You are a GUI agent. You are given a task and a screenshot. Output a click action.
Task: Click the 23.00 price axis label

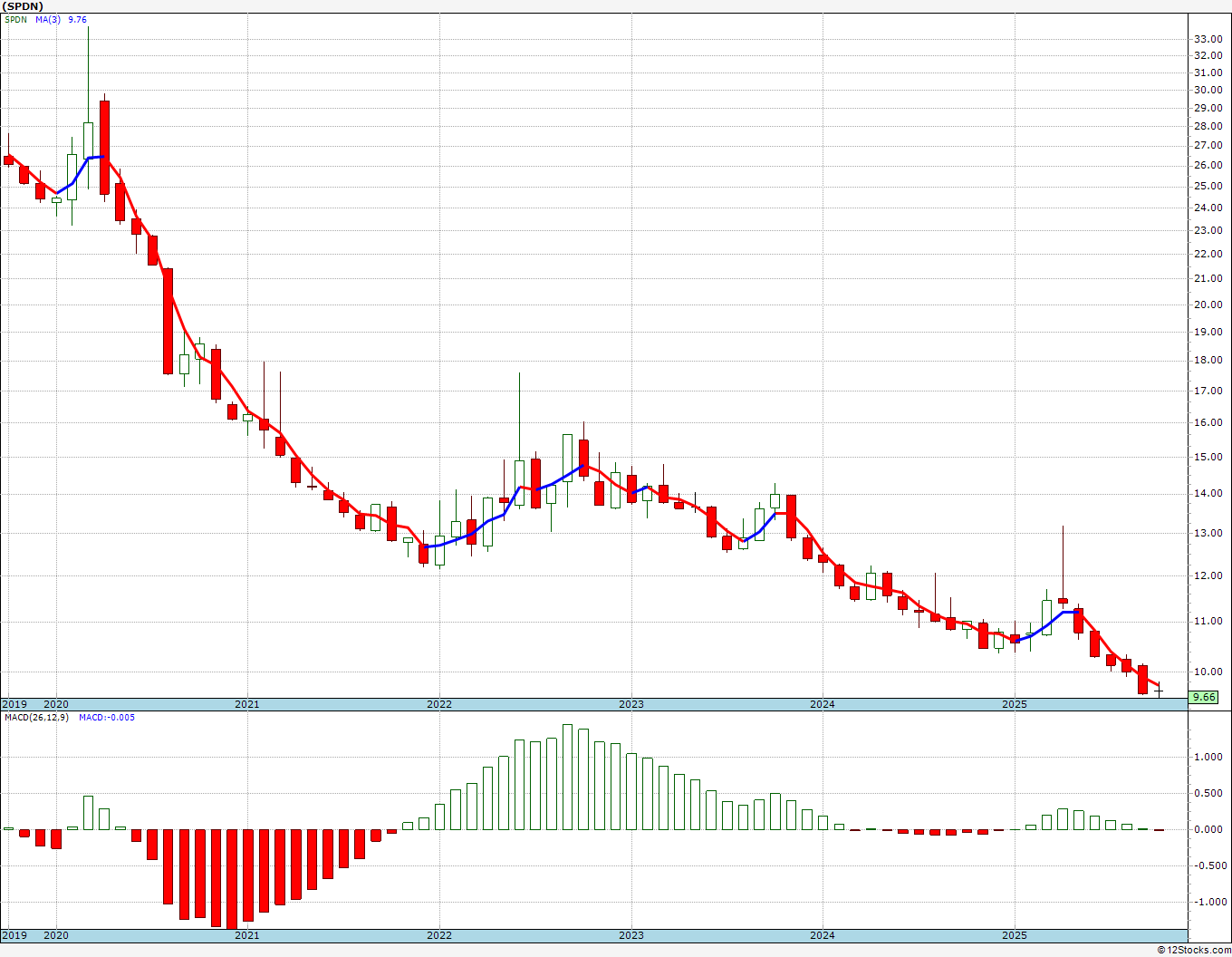point(1208,230)
